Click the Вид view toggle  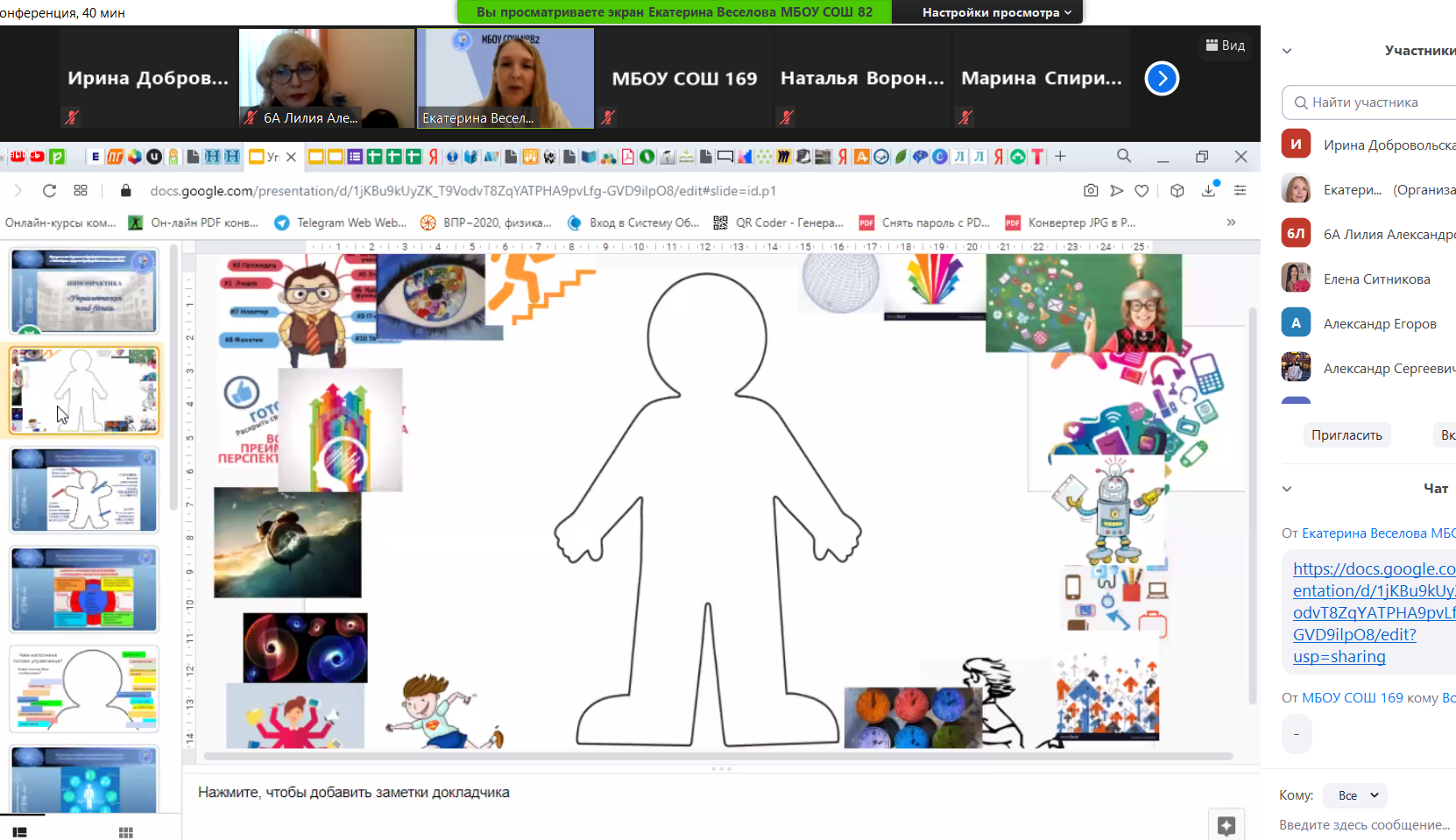[1226, 46]
